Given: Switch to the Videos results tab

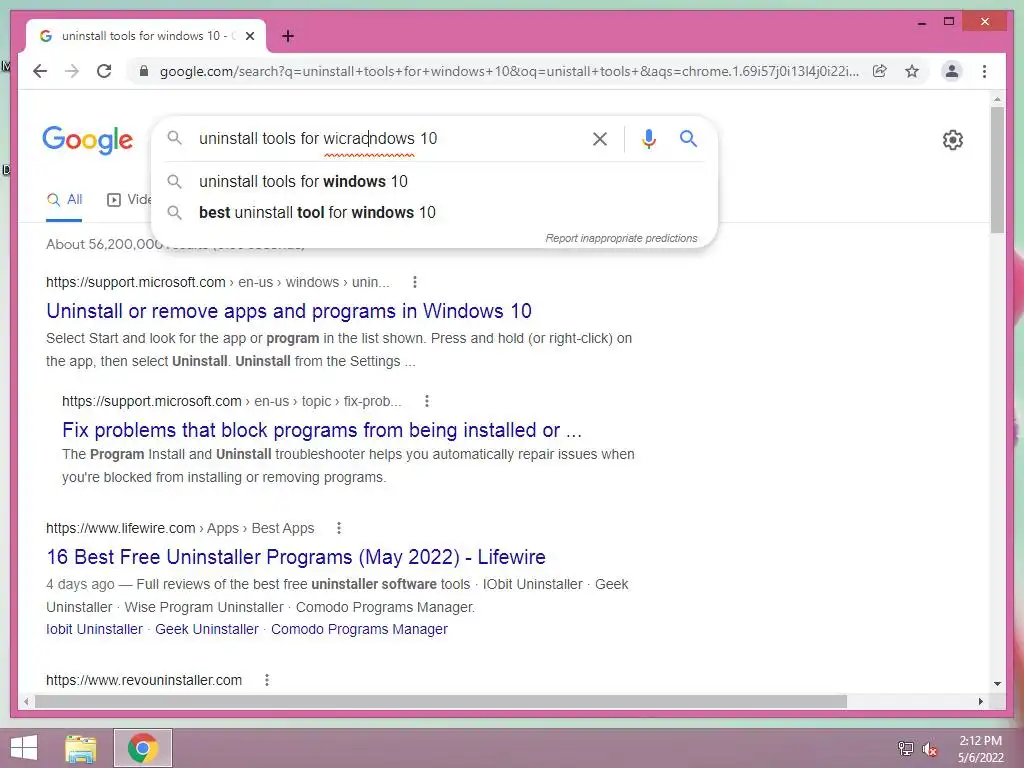Looking at the screenshot, I should 129,200.
